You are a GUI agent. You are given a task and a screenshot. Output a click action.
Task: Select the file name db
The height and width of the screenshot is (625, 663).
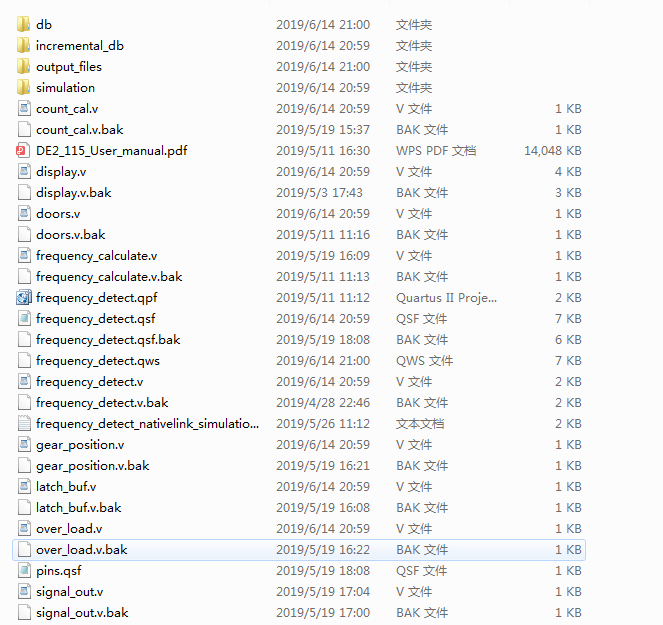click(44, 25)
